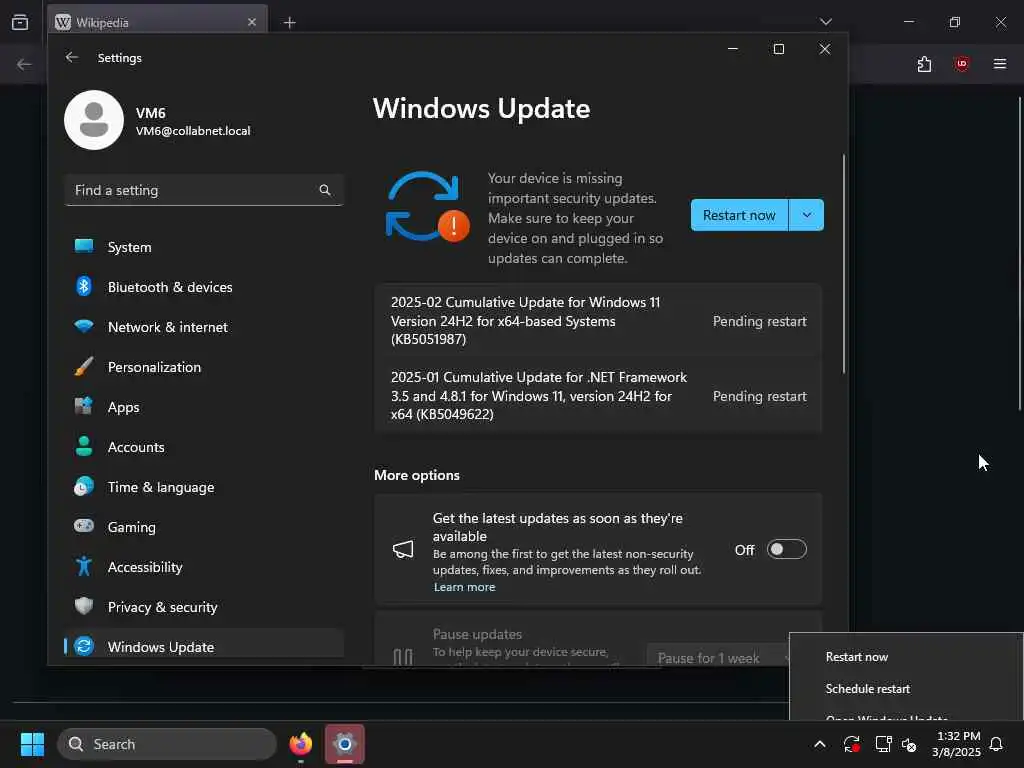This screenshot has width=1024, height=768.
Task: Open Personalization settings
Action: point(204,367)
